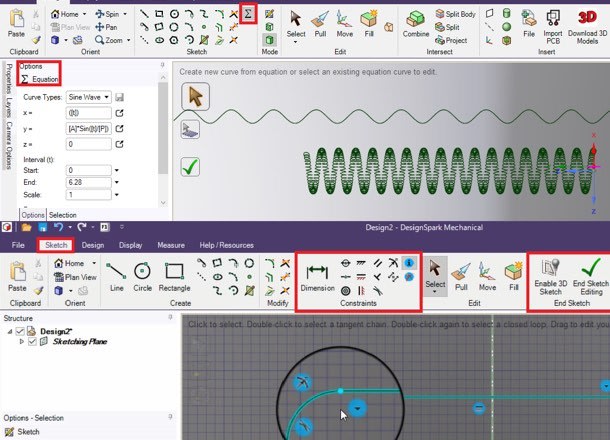Viewport: 610px width, 440px height.
Task: Click Plan View in the lower Orient group
Action: [x=75, y=277]
